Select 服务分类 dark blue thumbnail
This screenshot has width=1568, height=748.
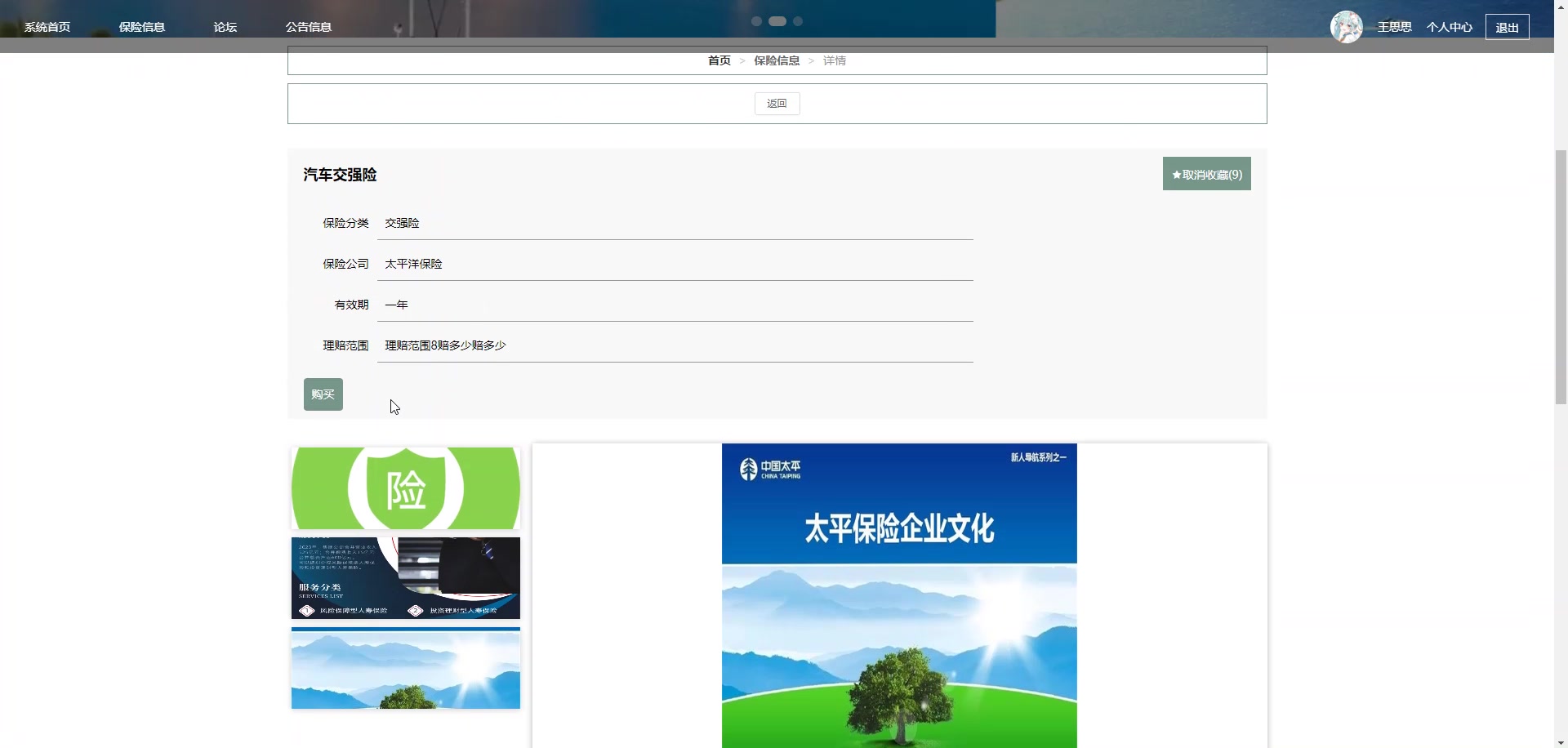tap(406, 578)
